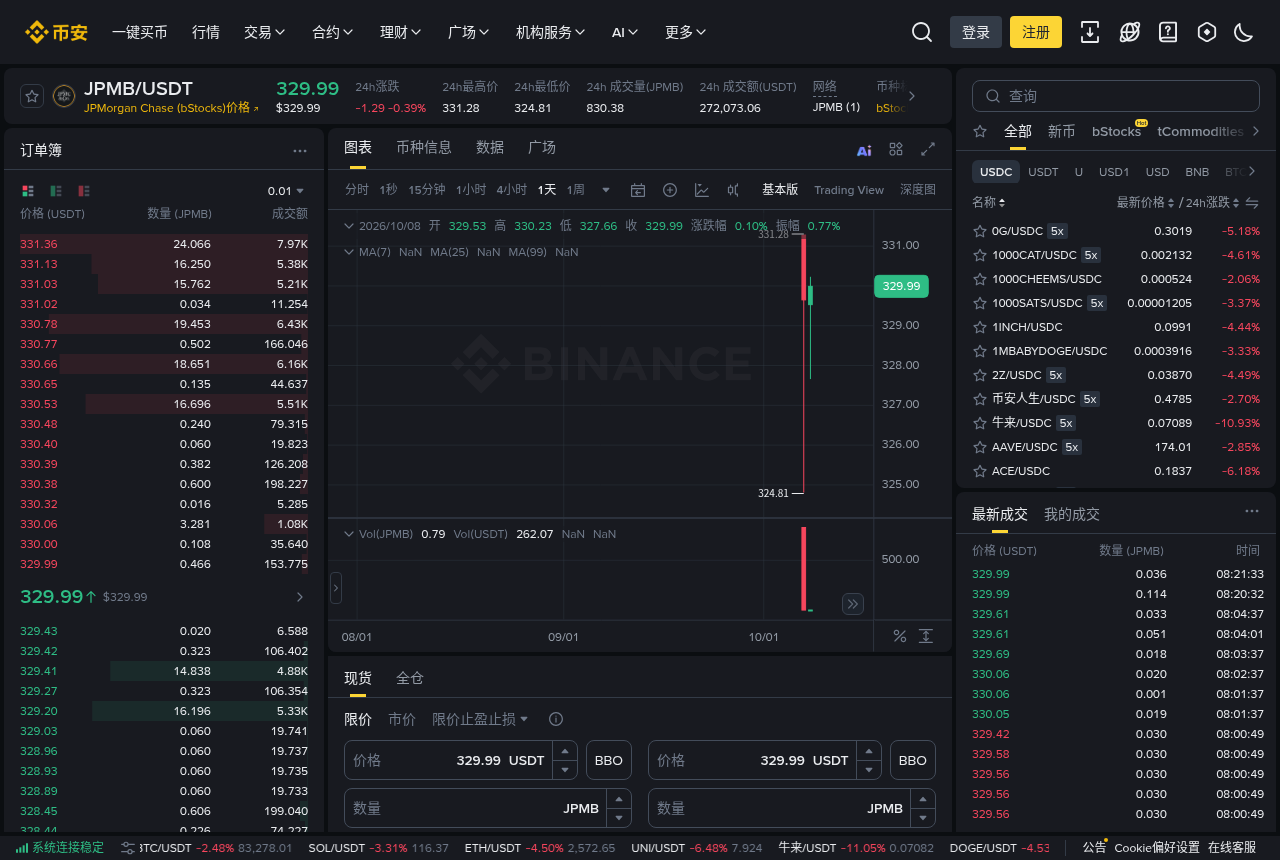Open the 限价止盈止损 order type dropdown
1280x860 pixels.
tap(480, 719)
